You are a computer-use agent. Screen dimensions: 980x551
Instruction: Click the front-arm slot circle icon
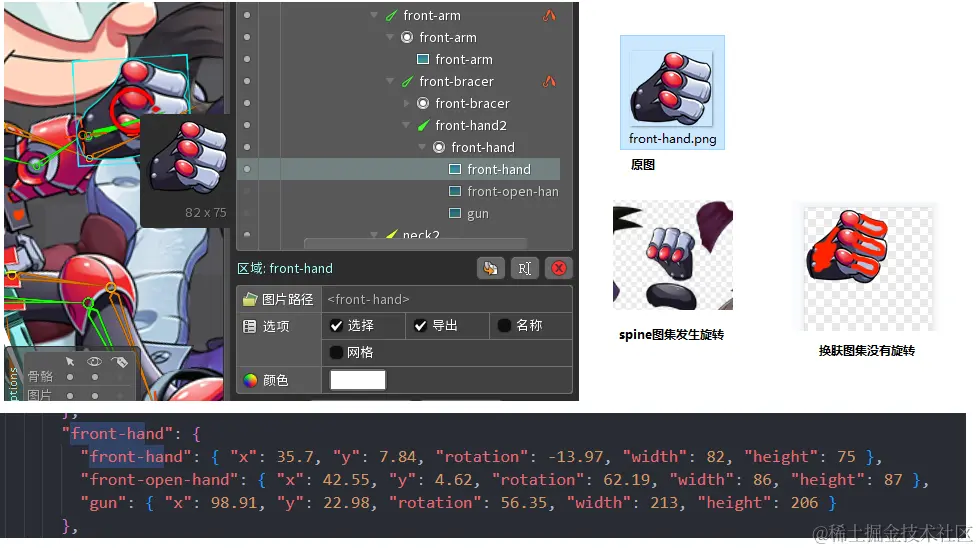[x=407, y=37]
